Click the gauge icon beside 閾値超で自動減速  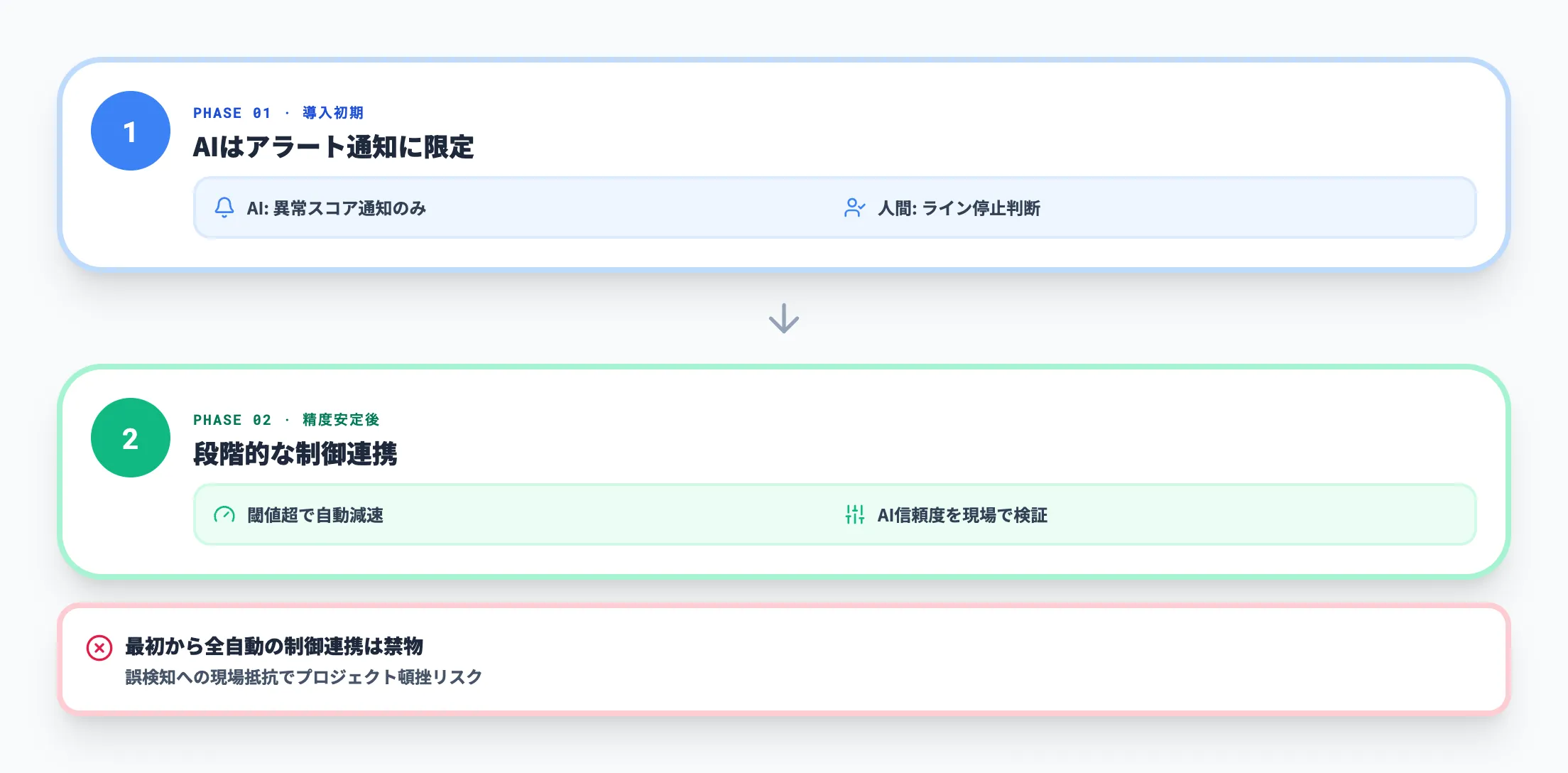point(224,514)
